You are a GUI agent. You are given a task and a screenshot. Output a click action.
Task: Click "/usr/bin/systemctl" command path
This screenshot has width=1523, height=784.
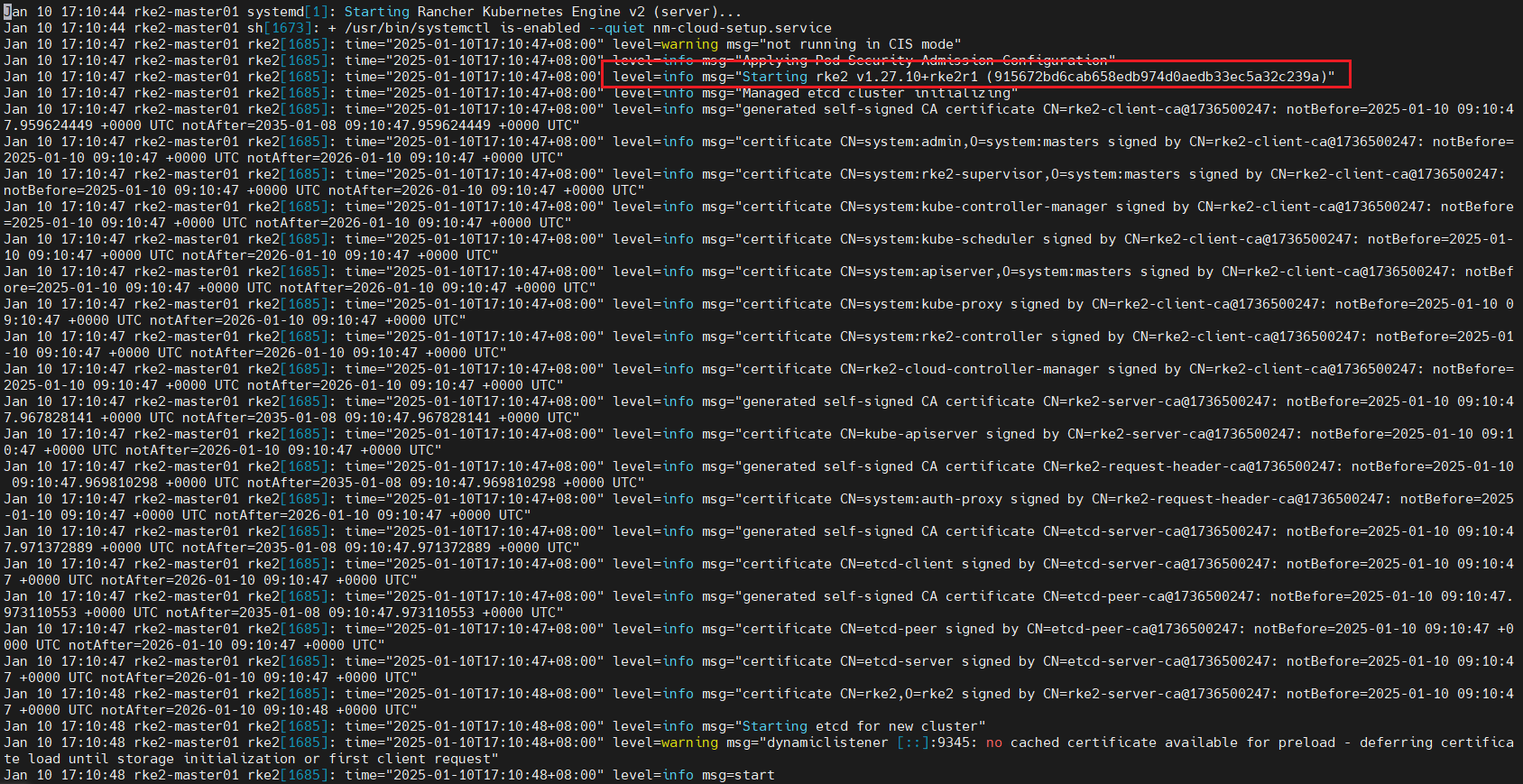pos(418,28)
